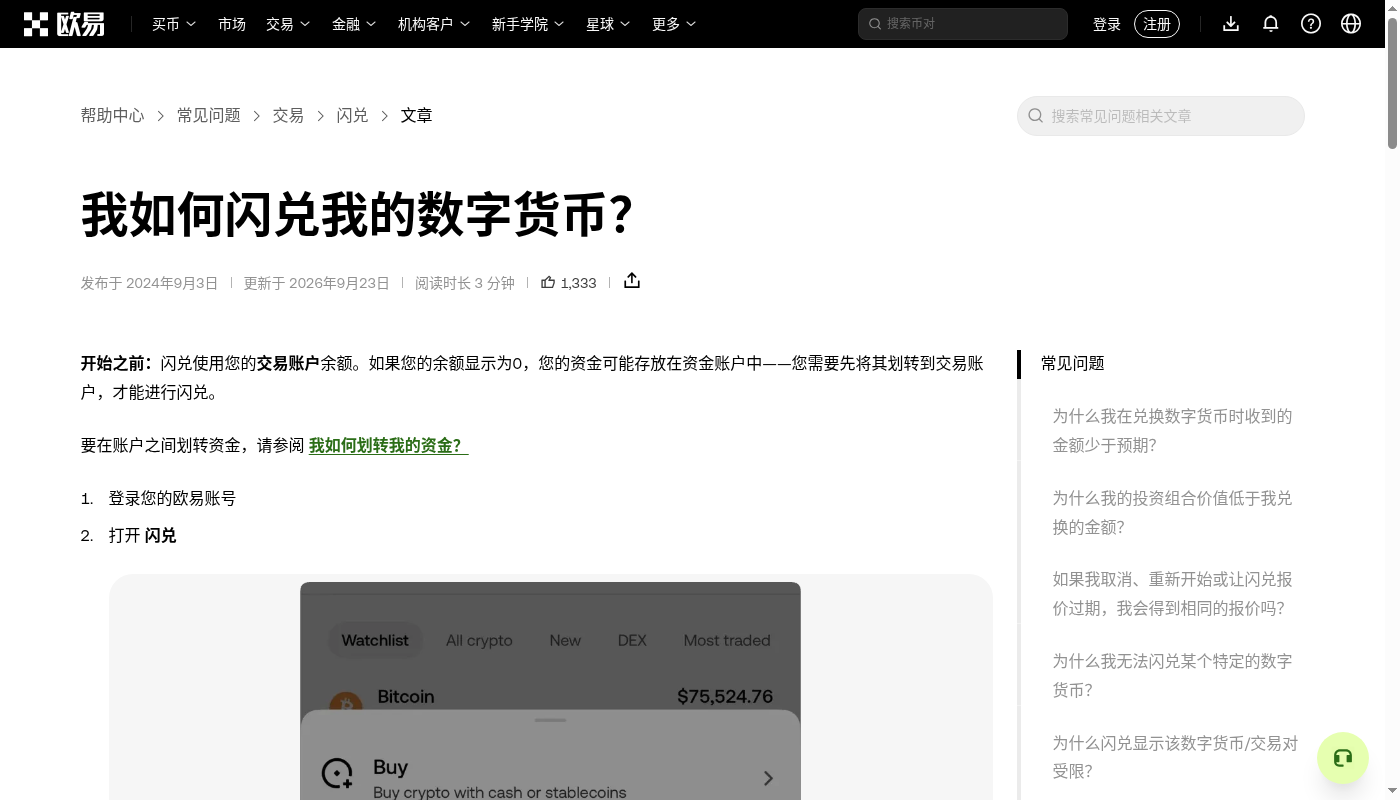Expand the 机构客户 dropdown menu
1400x800 pixels.
(x=434, y=24)
